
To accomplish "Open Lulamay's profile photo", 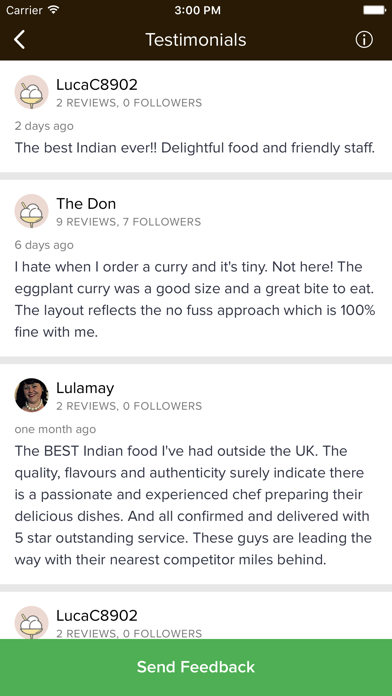I will click(32, 395).
